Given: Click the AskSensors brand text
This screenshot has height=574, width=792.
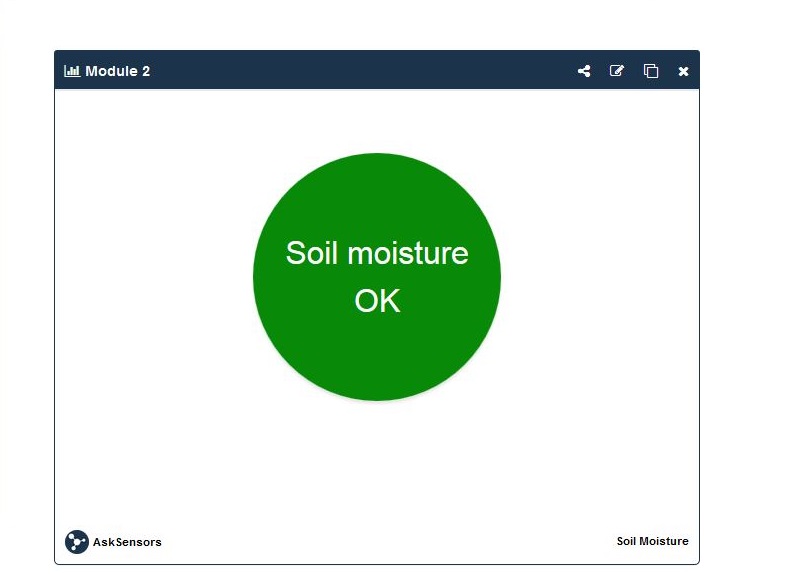Looking at the screenshot, I should point(127,542).
